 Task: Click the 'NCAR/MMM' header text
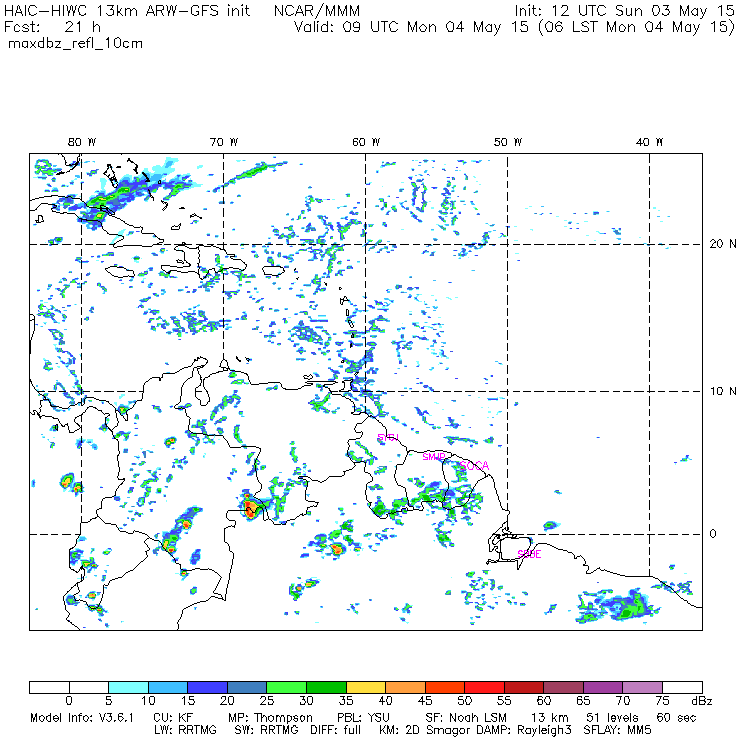coord(317,11)
